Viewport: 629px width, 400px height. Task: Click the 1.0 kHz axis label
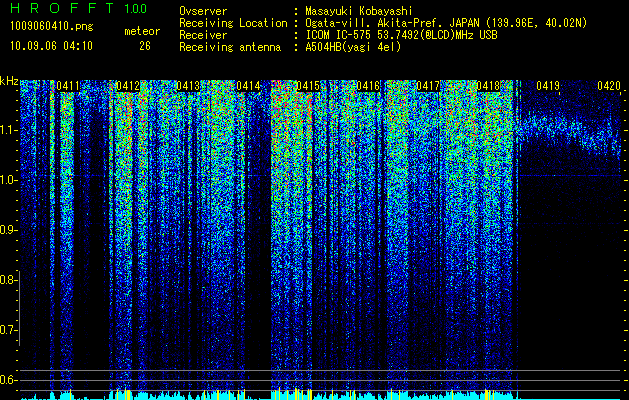click(x=8, y=180)
